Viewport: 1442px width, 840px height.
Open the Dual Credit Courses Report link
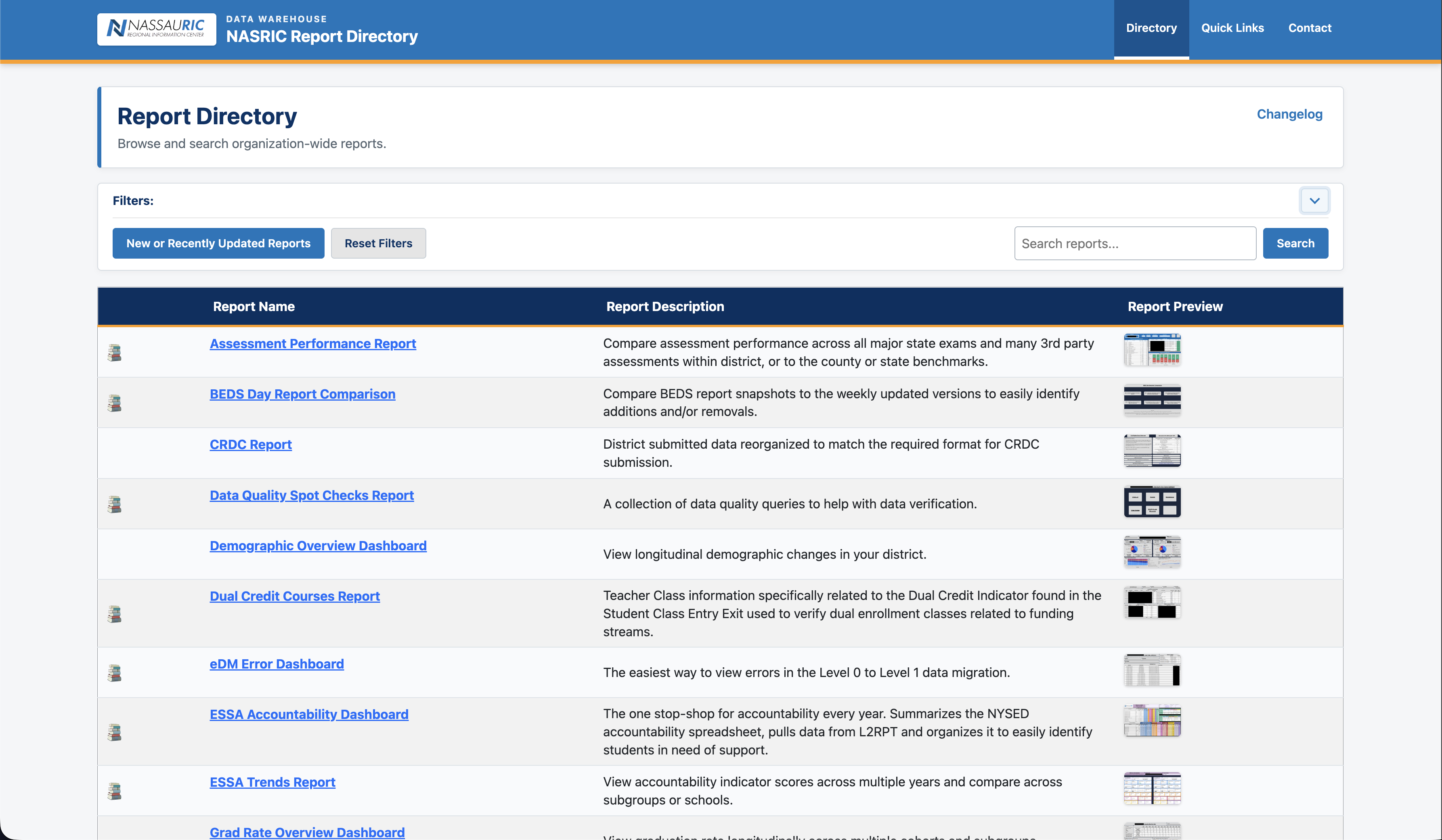pyautogui.click(x=295, y=596)
